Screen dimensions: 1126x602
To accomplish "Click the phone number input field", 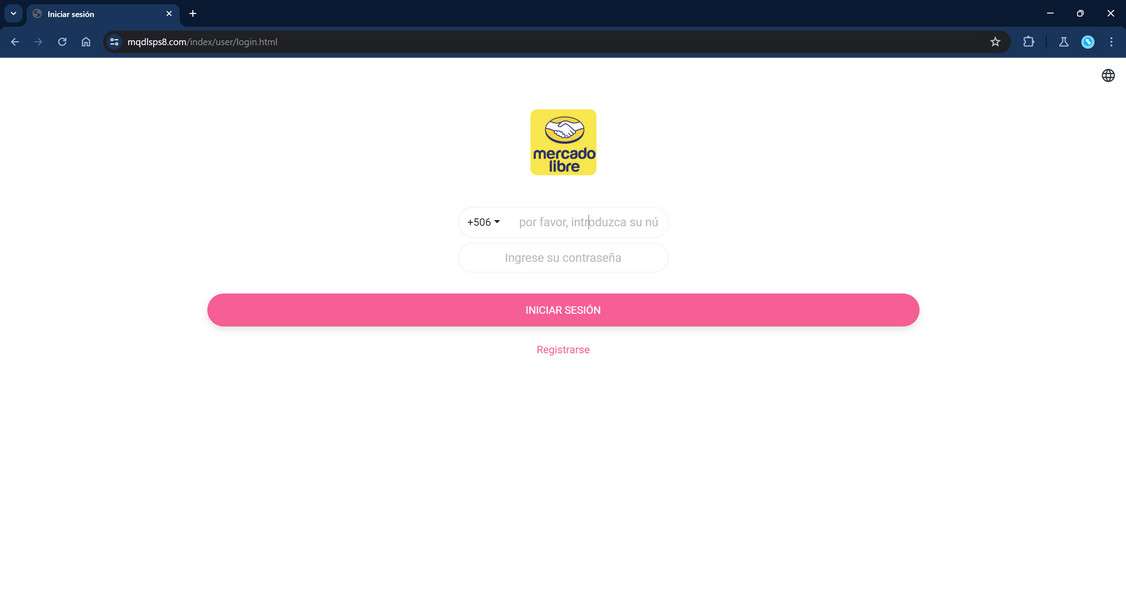I will (588, 222).
